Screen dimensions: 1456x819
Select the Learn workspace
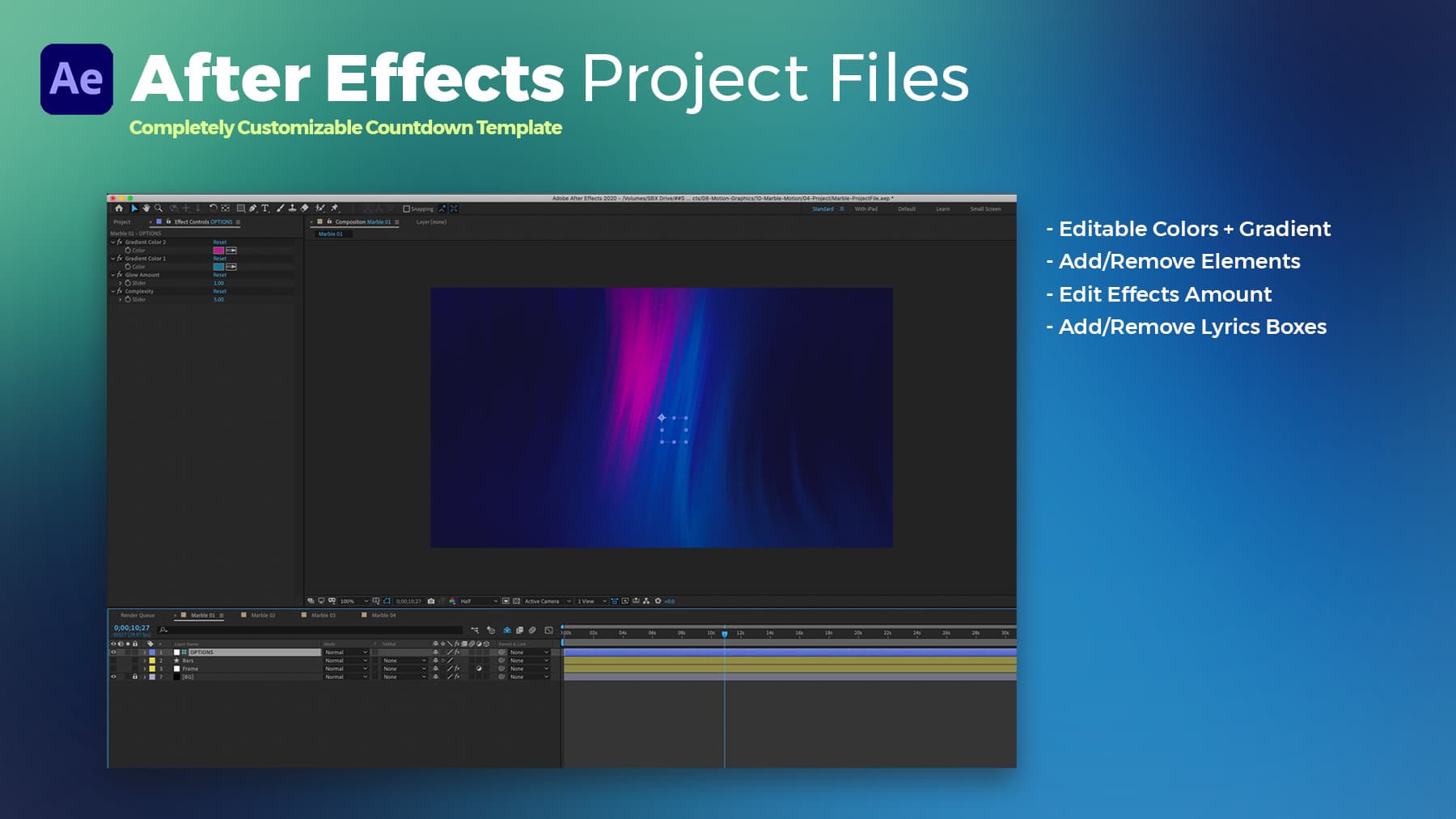[x=943, y=209]
